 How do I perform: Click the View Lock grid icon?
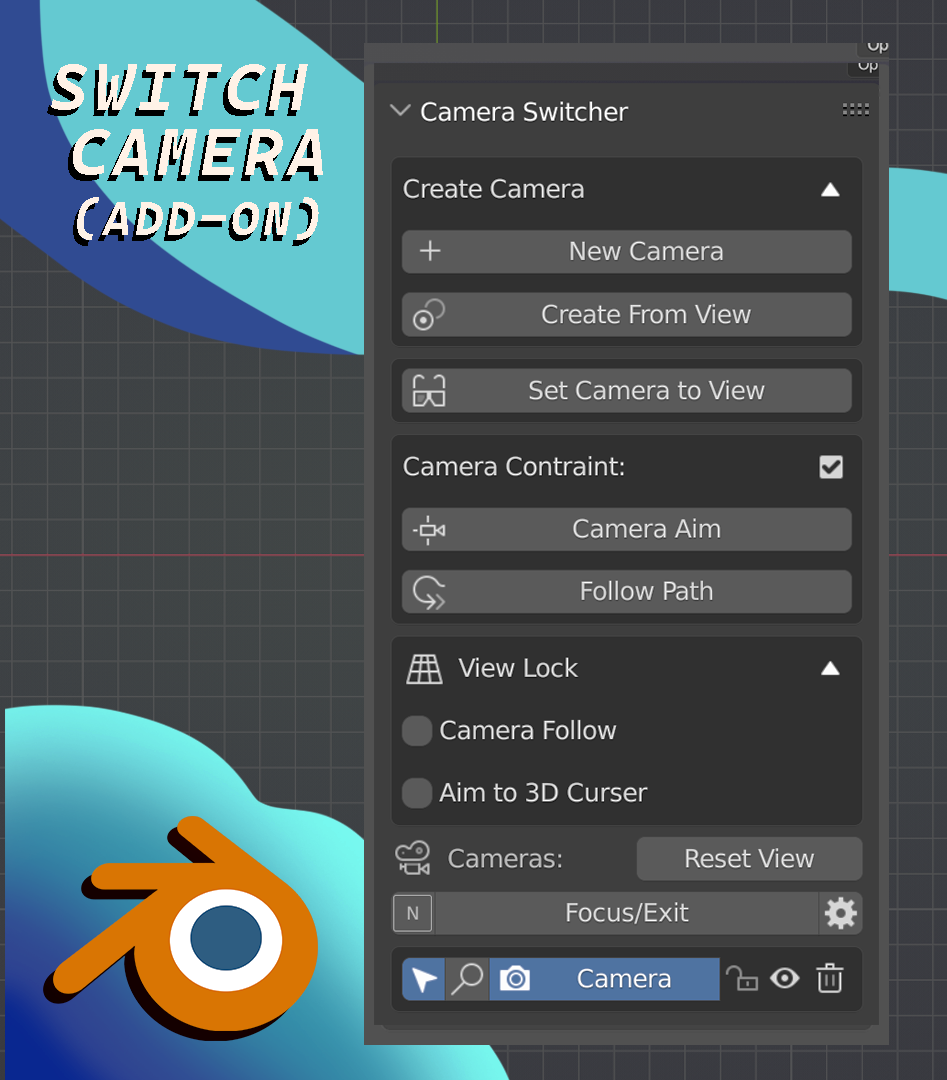pyautogui.click(x=424, y=668)
